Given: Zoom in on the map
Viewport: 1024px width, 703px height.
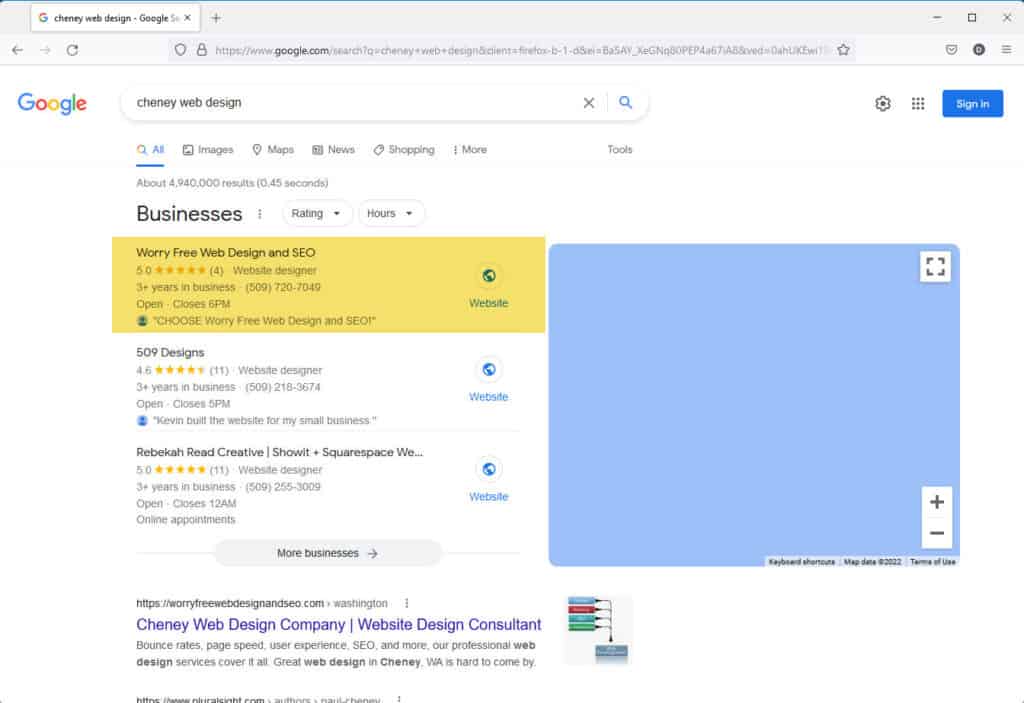Looking at the screenshot, I should click(x=936, y=502).
